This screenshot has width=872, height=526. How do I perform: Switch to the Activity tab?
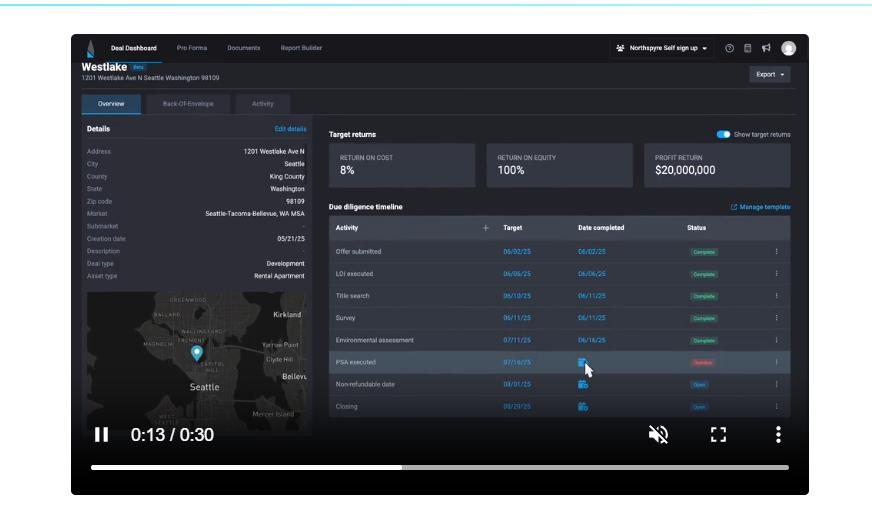262,104
